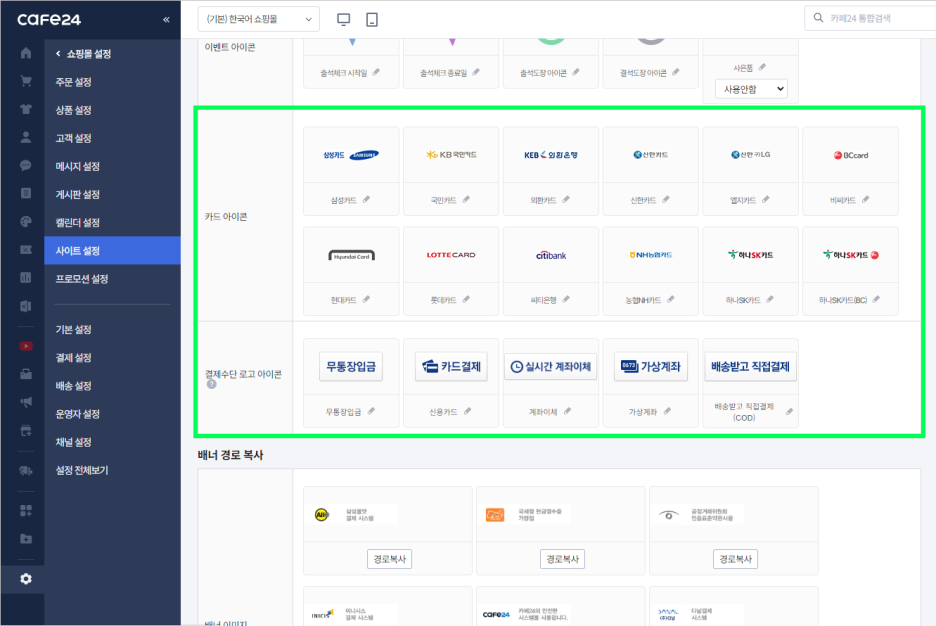The height and width of the screenshot is (626, 936).
Task: Open 운영자 설정 menu
Action: click(78, 414)
